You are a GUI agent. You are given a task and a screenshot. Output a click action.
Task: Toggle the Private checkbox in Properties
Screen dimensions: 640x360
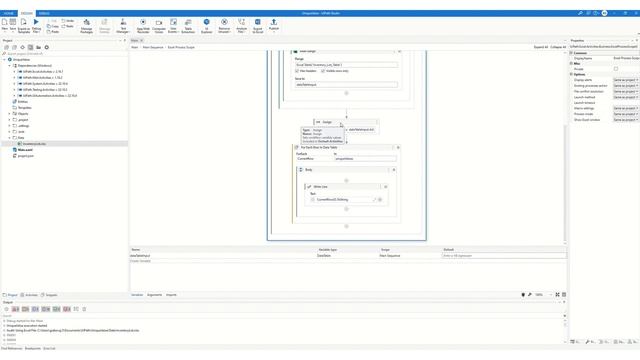(616, 69)
